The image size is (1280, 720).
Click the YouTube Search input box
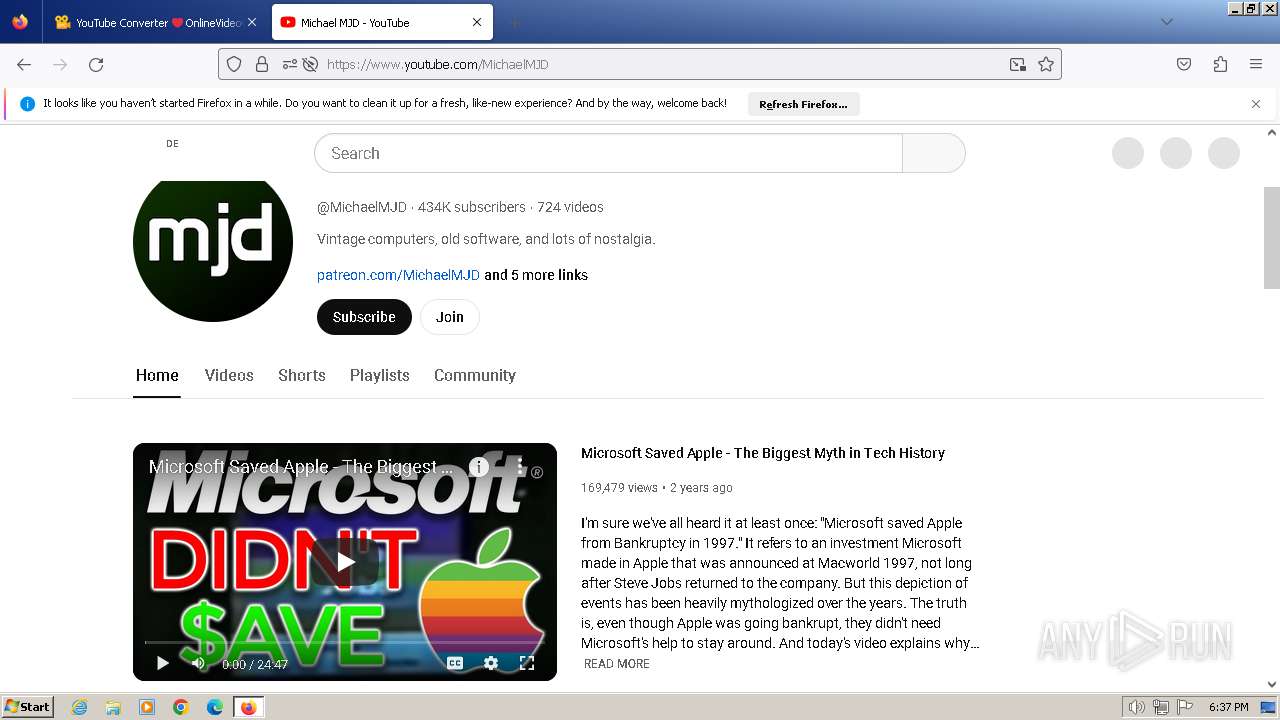point(608,153)
